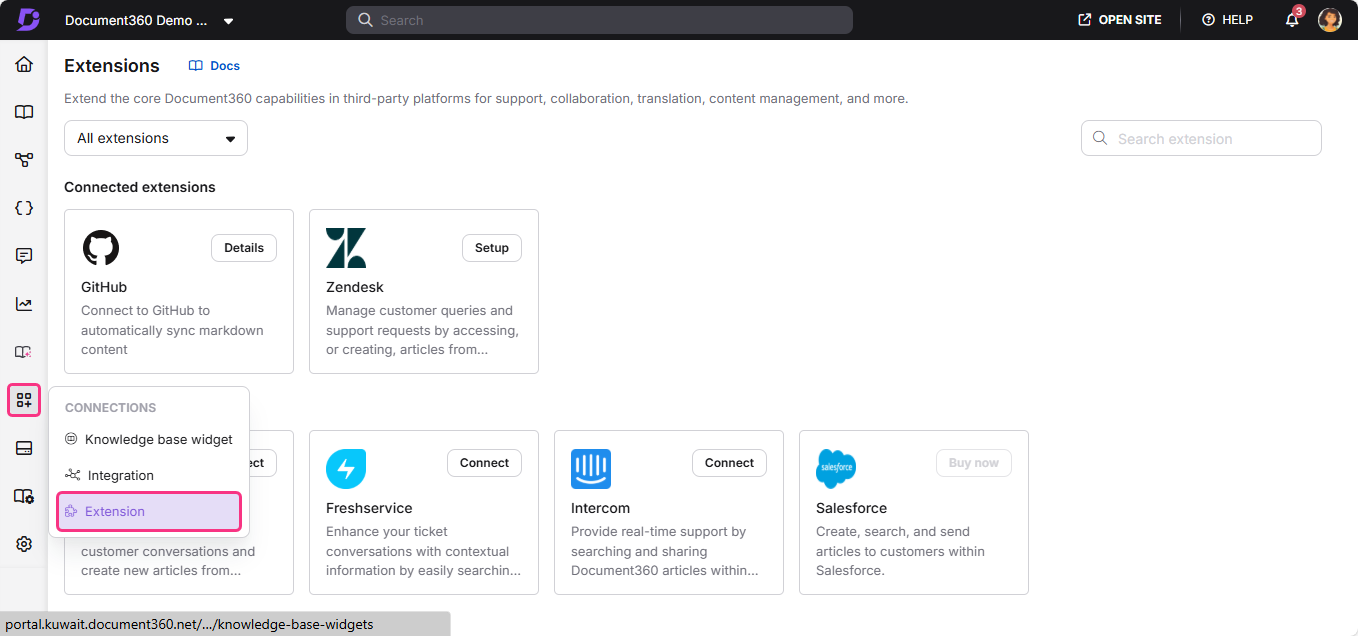Viewport: 1358px width, 636px height.
Task: Open the Connections grid icon in sidebar
Action: click(x=23, y=399)
